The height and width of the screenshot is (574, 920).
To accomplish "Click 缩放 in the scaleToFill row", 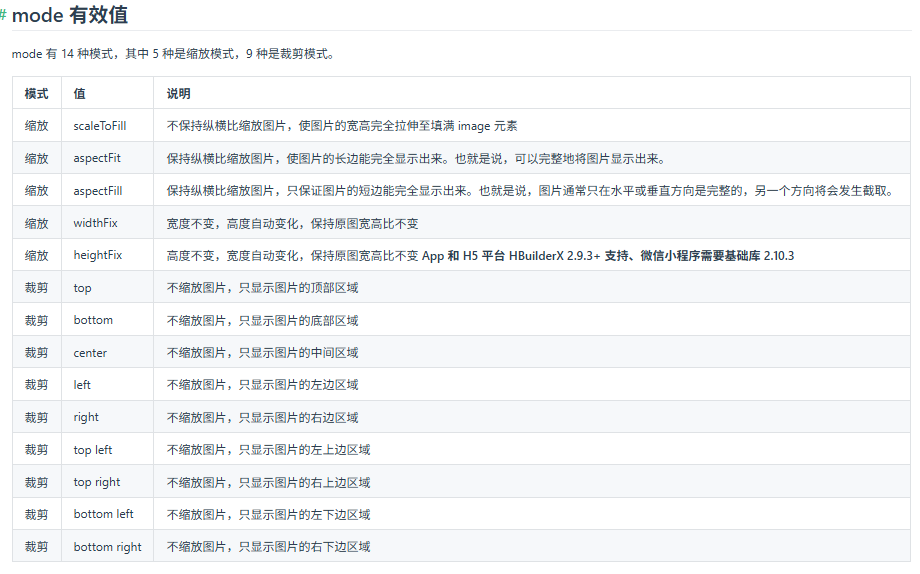I will pyautogui.click(x=36, y=126).
